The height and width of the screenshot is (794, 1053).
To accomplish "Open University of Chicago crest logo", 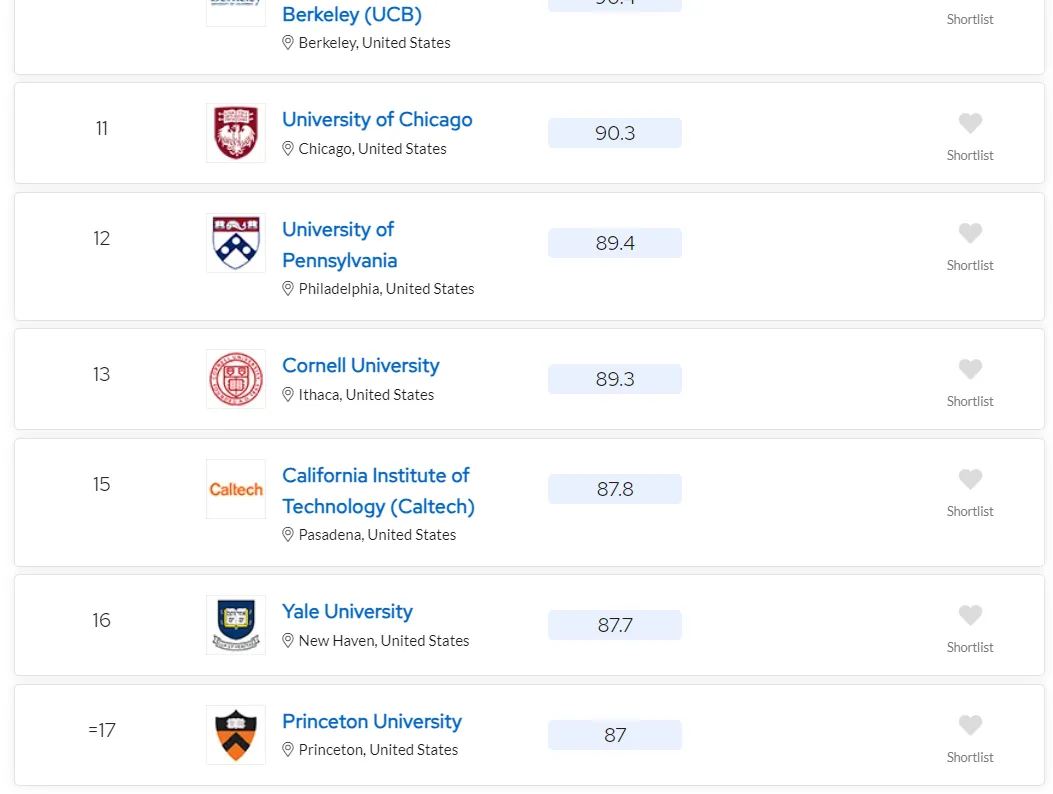I will coord(236,132).
